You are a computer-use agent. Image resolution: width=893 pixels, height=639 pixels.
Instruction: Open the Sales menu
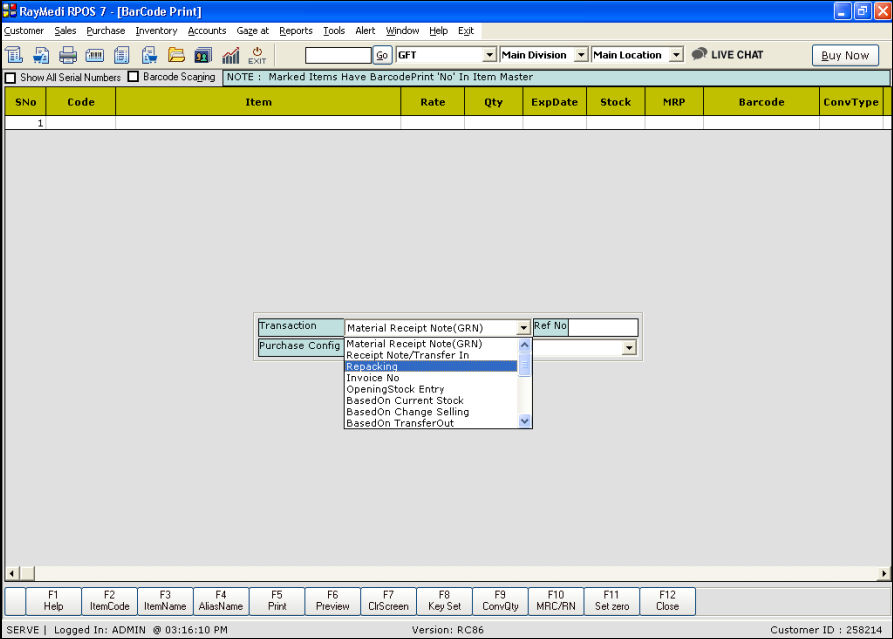(x=65, y=31)
